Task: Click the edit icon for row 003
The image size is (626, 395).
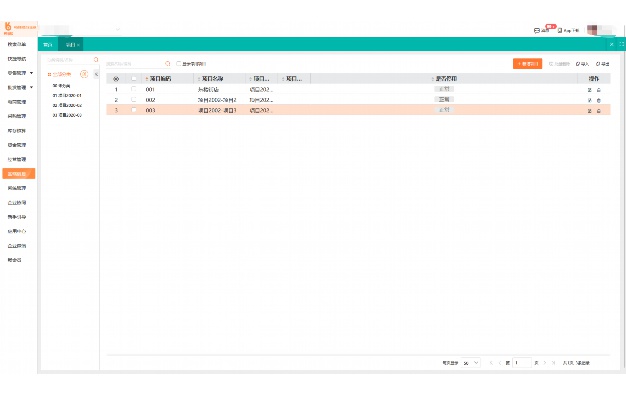Action: (589, 111)
